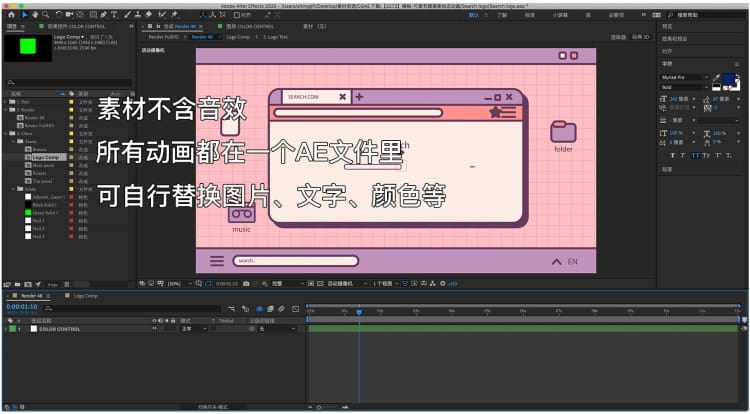Click the timeline current-time indicator handle

click(359, 312)
